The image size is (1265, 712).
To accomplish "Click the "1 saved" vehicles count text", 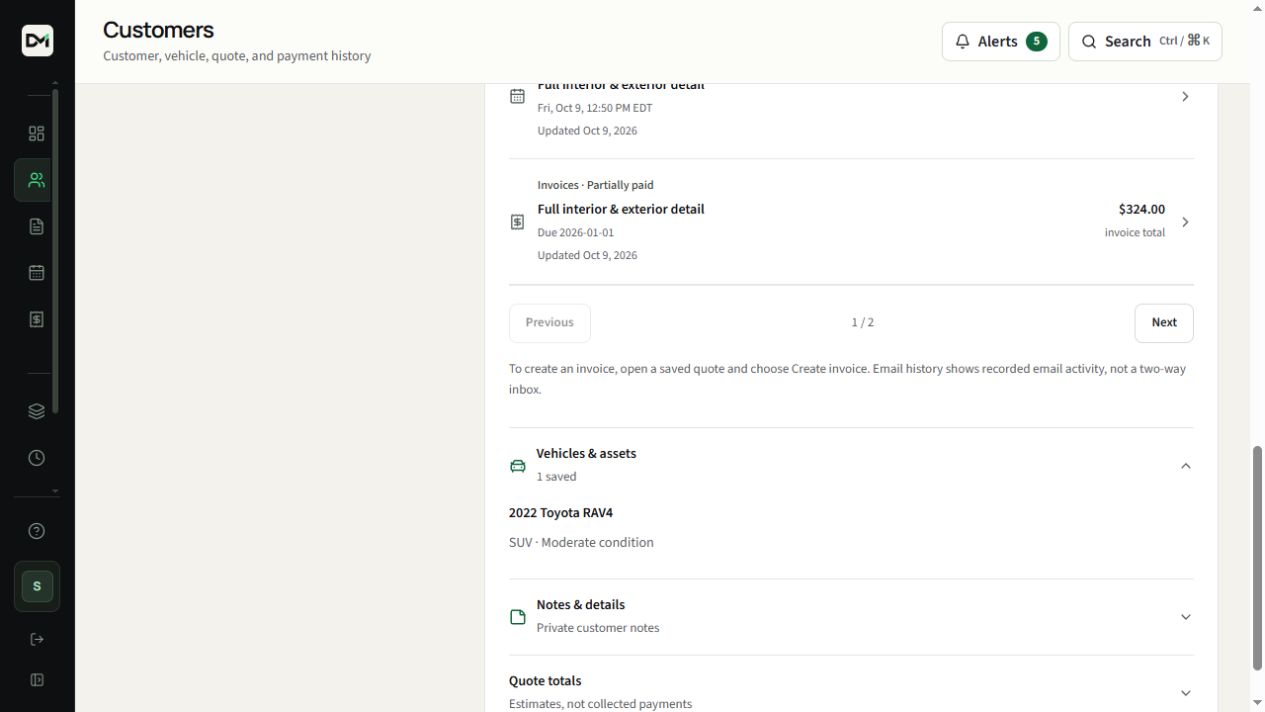I will click(556, 477).
